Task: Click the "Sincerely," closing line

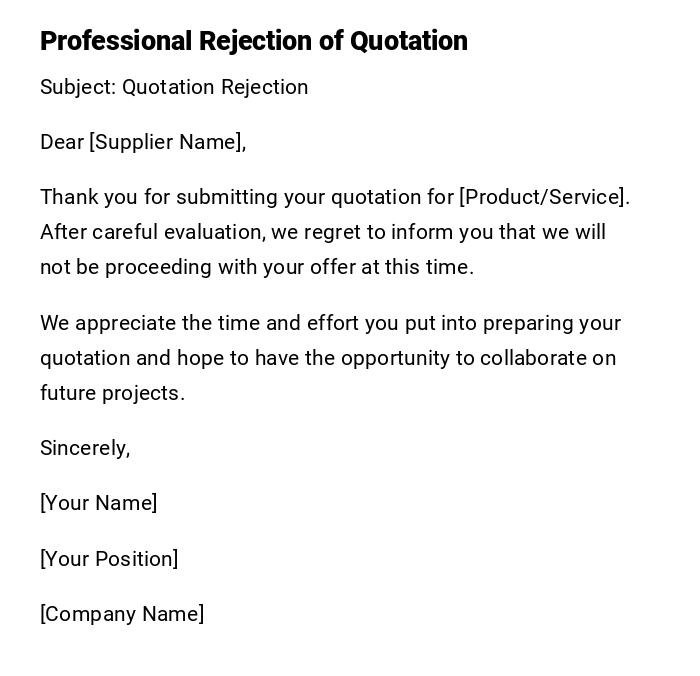Action: tap(85, 448)
